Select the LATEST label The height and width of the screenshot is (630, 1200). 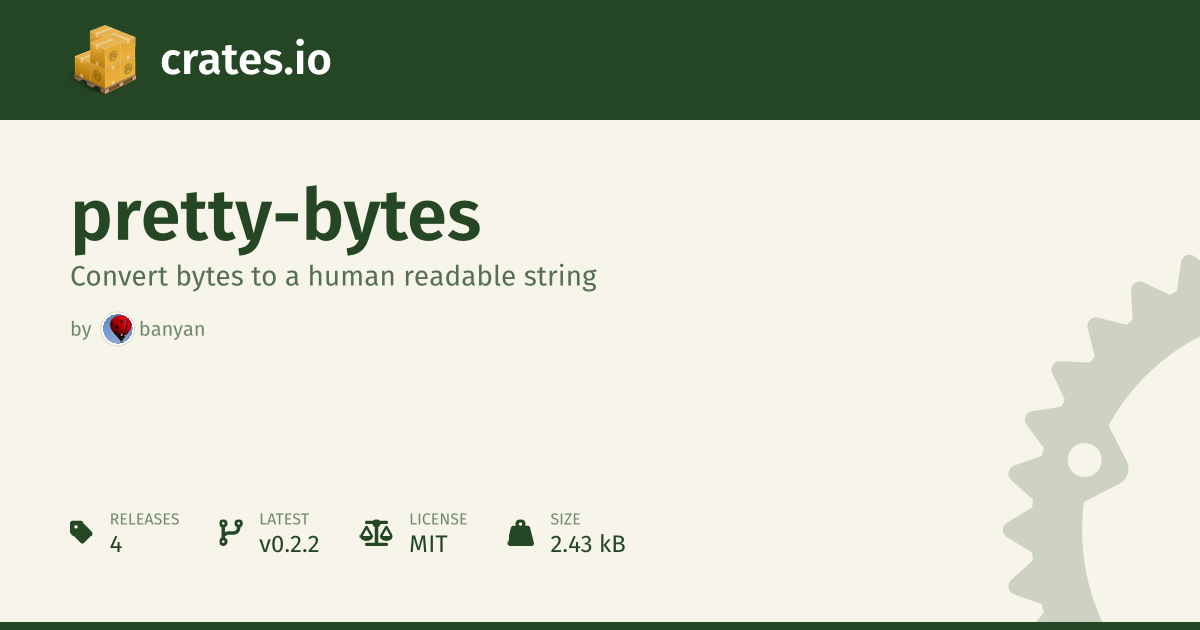pyautogui.click(x=284, y=519)
